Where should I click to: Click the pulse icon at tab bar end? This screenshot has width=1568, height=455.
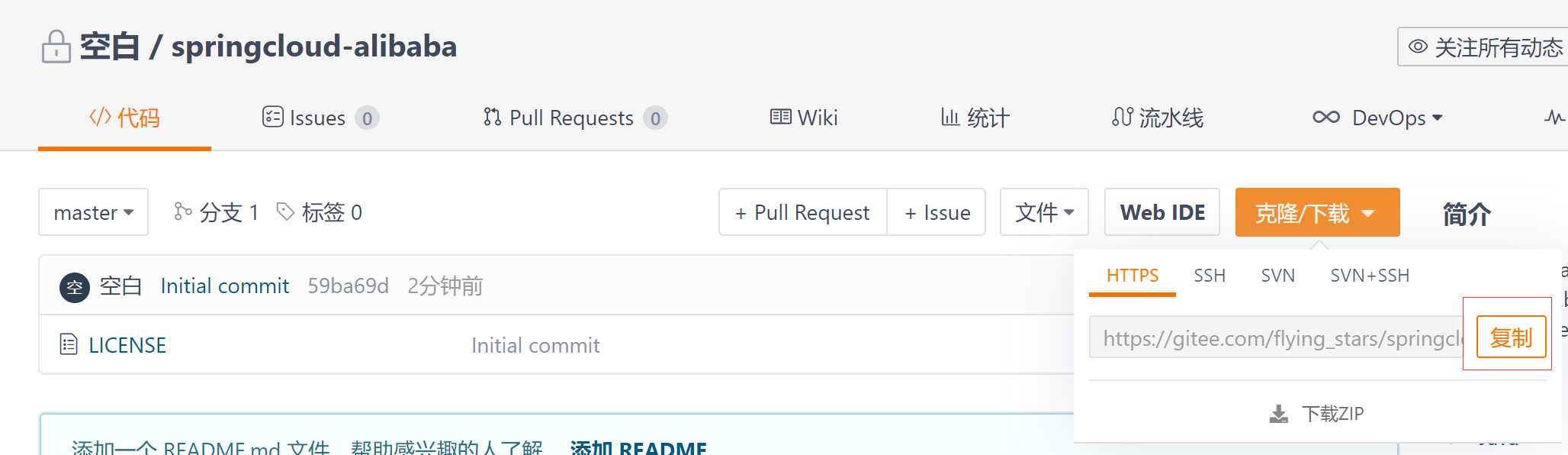[1555, 118]
